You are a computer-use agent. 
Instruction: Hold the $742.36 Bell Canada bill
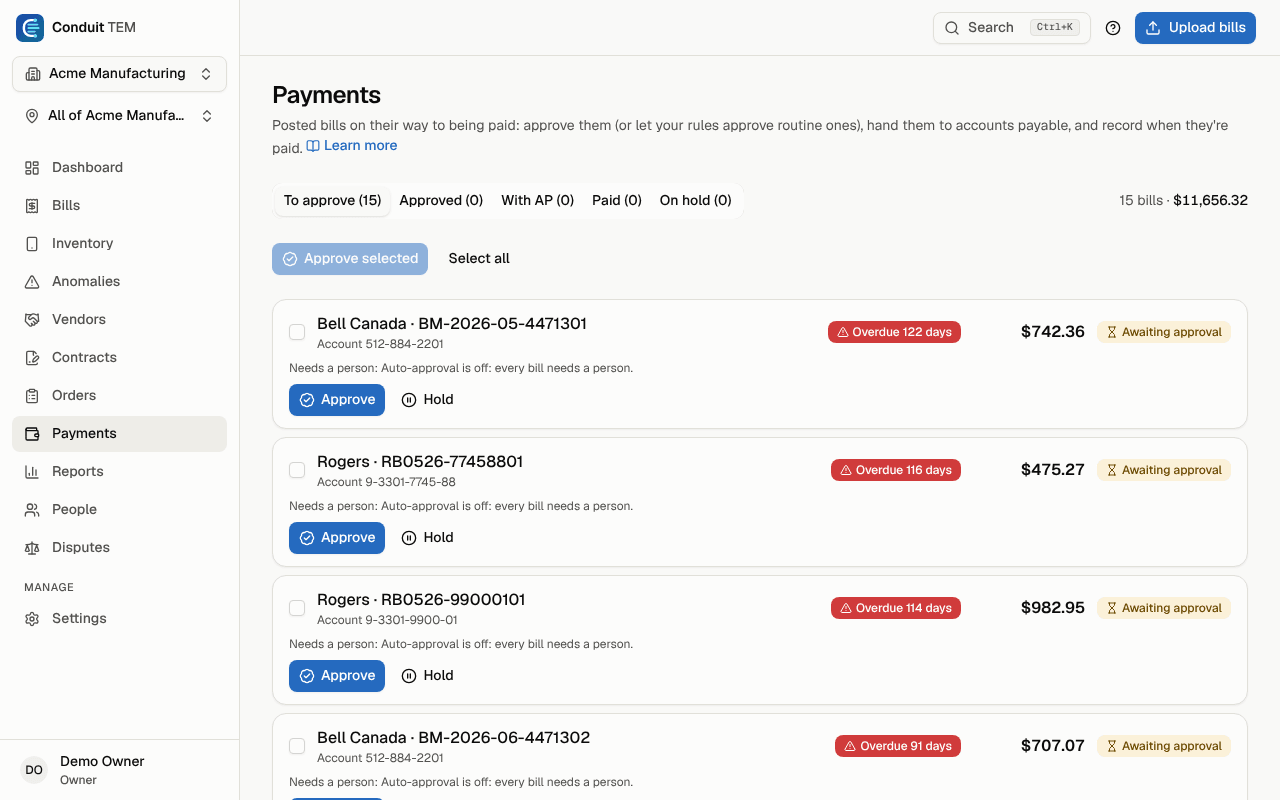[x=428, y=400]
